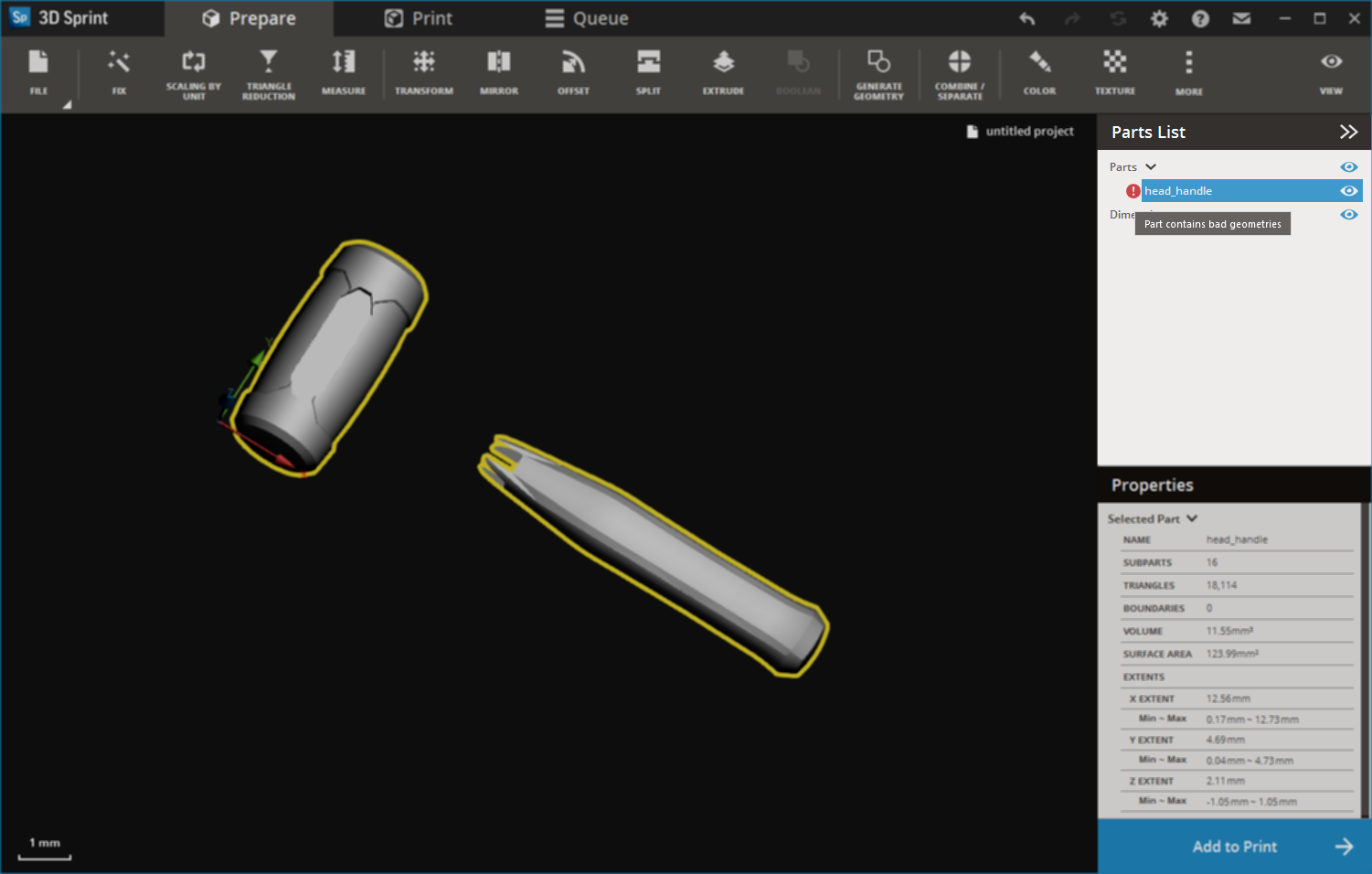The width and height of the screenshot is (1372, 874).
Task: Click the Undo arrow
Action: [x=1026, y=17]
